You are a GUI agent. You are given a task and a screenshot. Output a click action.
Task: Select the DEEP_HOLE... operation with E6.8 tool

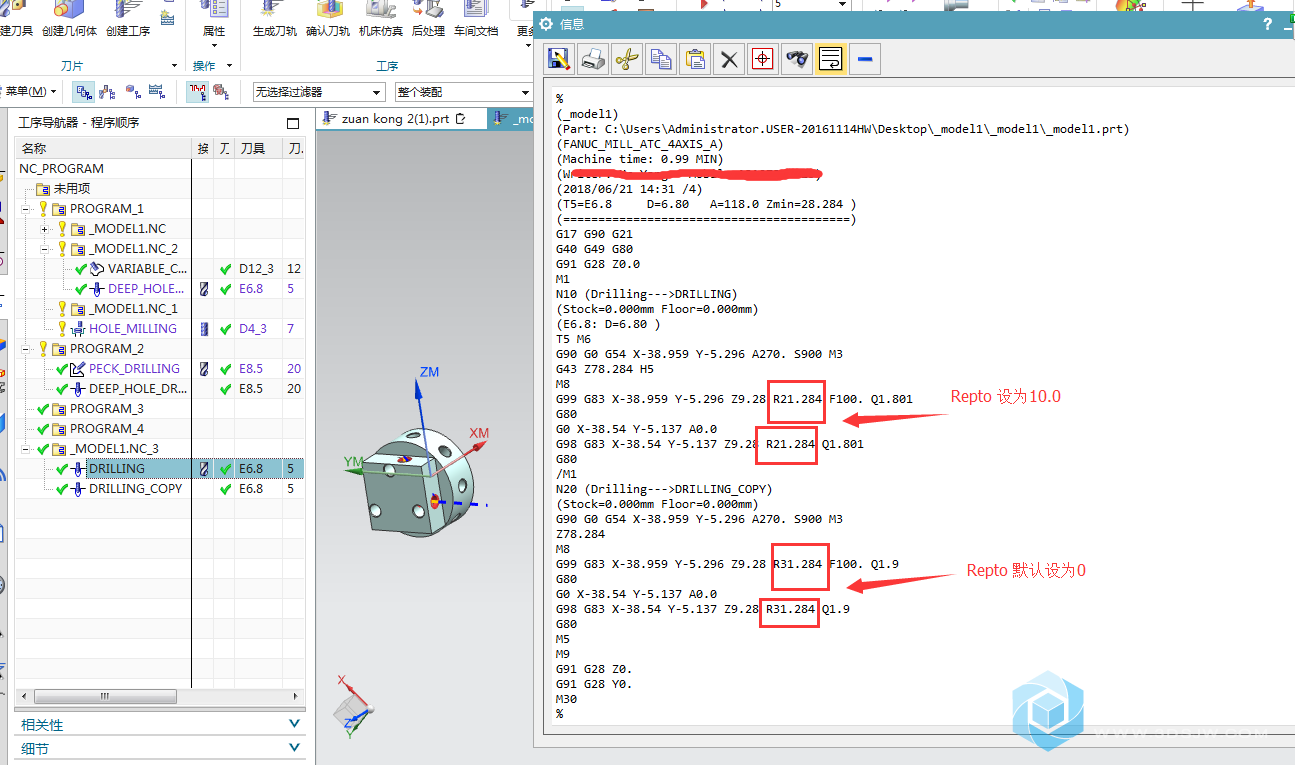(146, 289)
